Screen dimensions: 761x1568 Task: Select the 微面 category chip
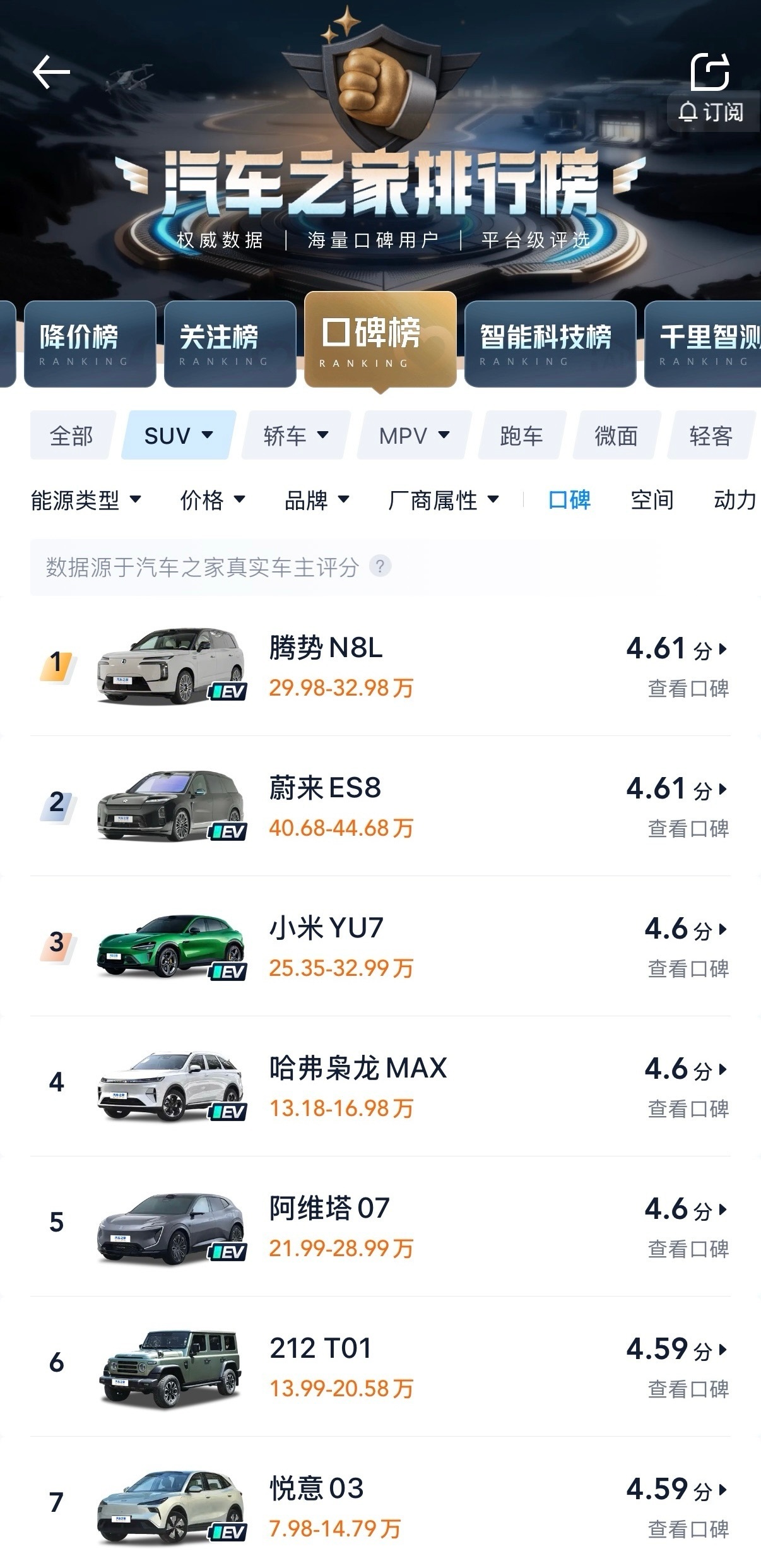(616, 436)
